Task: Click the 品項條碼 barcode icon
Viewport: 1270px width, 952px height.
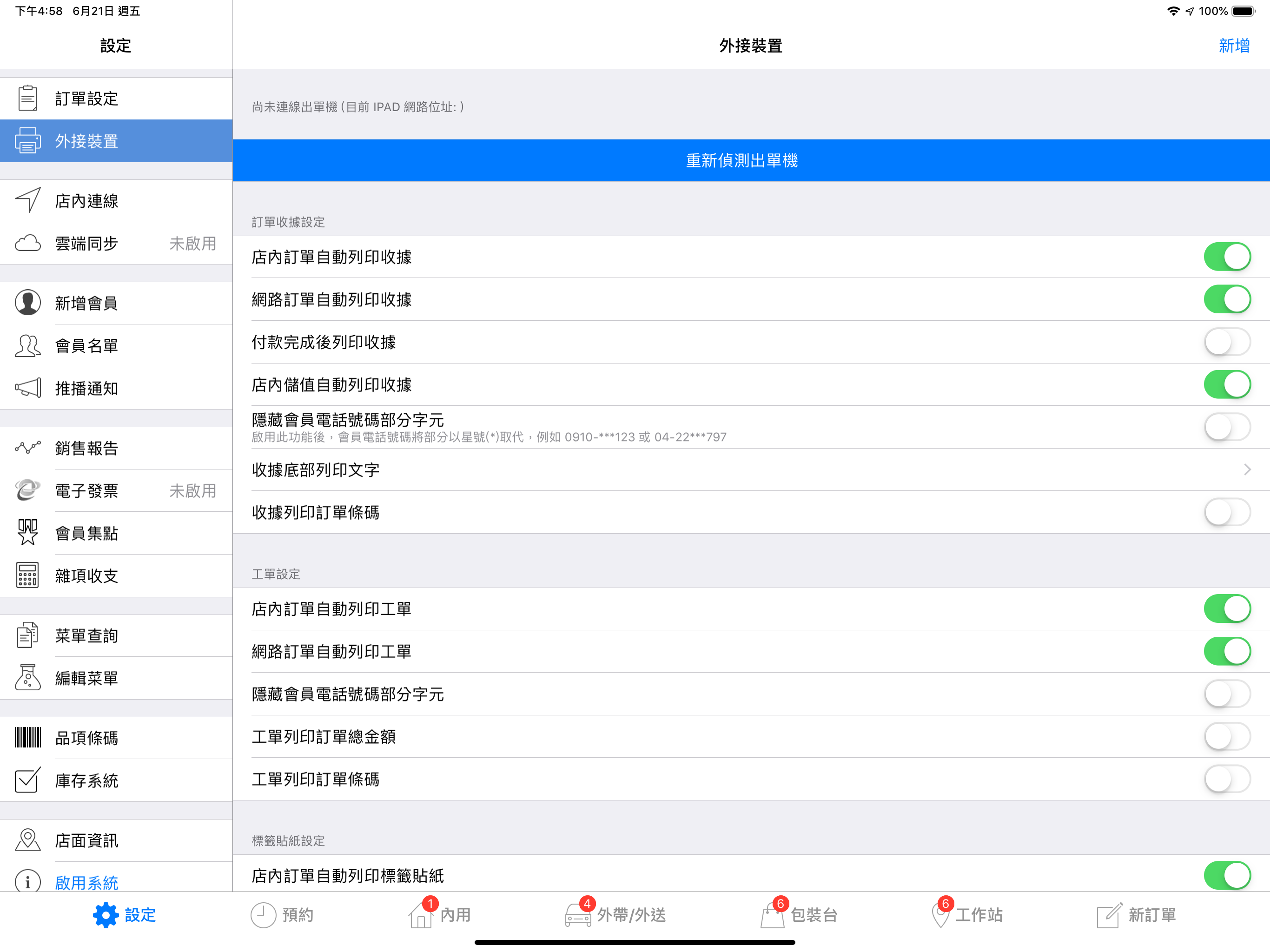Action: pos(27,737)
